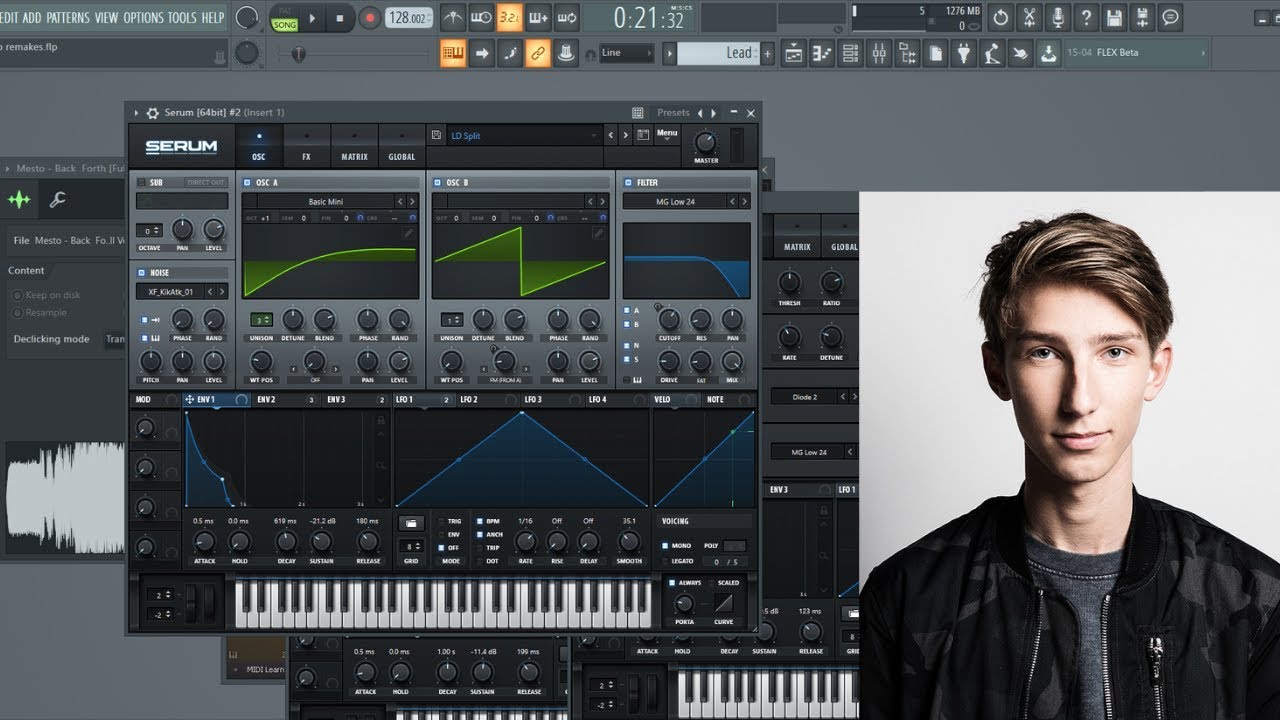Toggle the FILTER enable checkbox
This screenshot has width=1280, height=720.
628,183
